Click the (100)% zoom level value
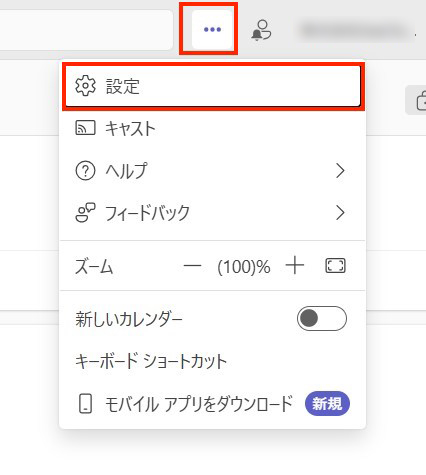The image size is (426, 475). tap(244, 267)
